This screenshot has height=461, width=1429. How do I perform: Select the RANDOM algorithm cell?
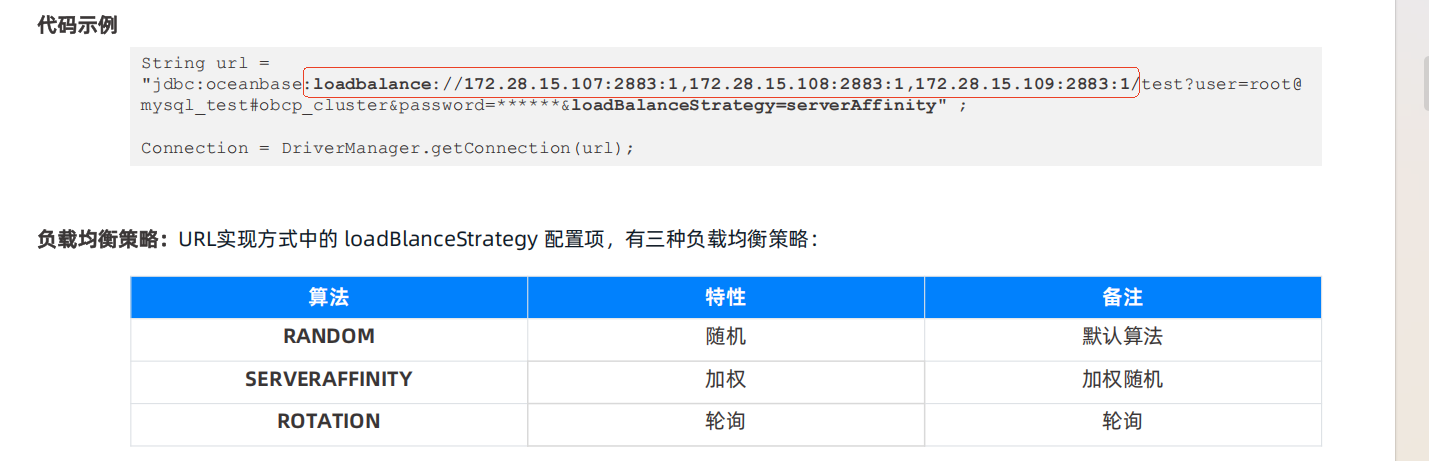click(329, 337)
